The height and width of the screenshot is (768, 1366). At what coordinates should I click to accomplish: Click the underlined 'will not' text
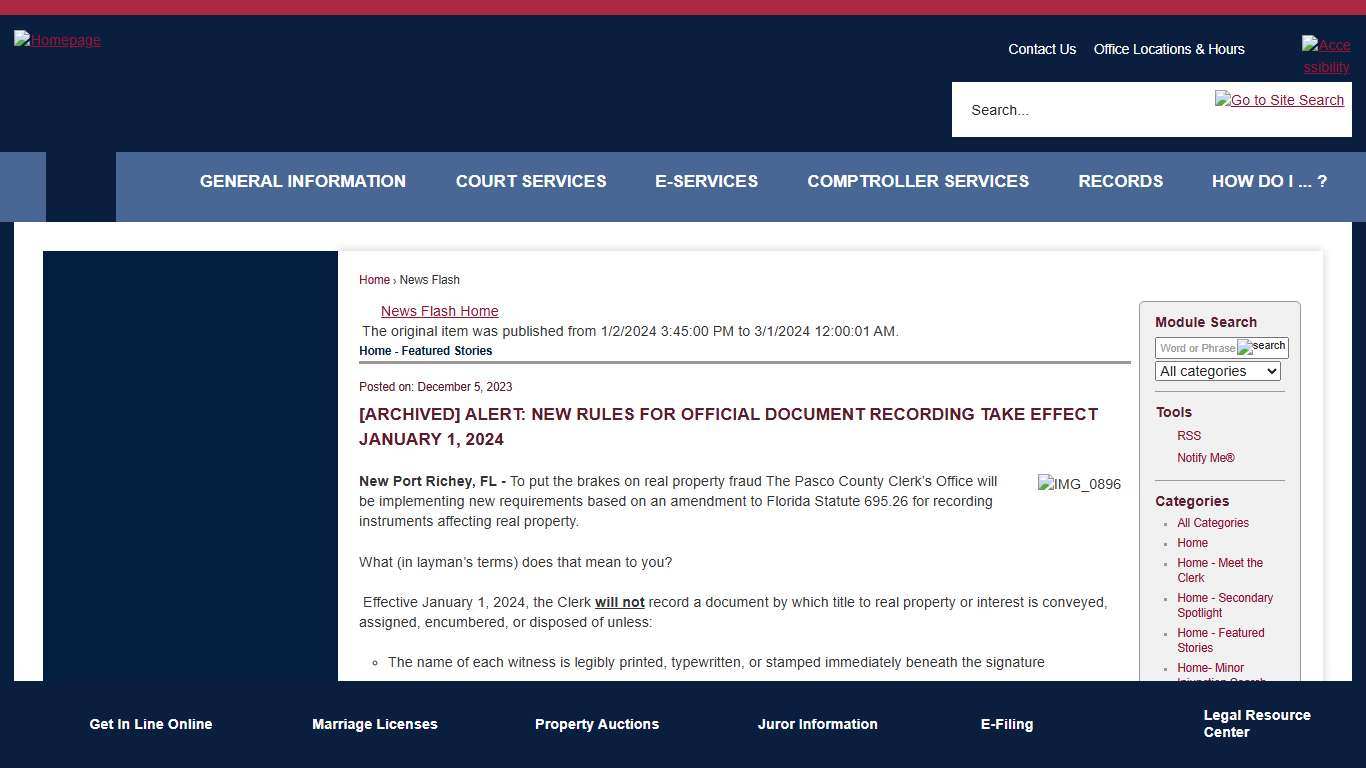(620, 602)
